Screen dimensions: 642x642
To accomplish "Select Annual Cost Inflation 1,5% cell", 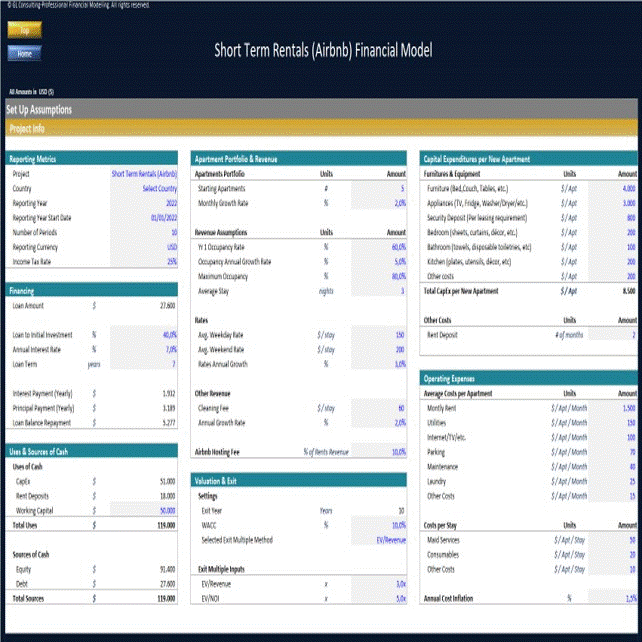I will pos(613,599).
